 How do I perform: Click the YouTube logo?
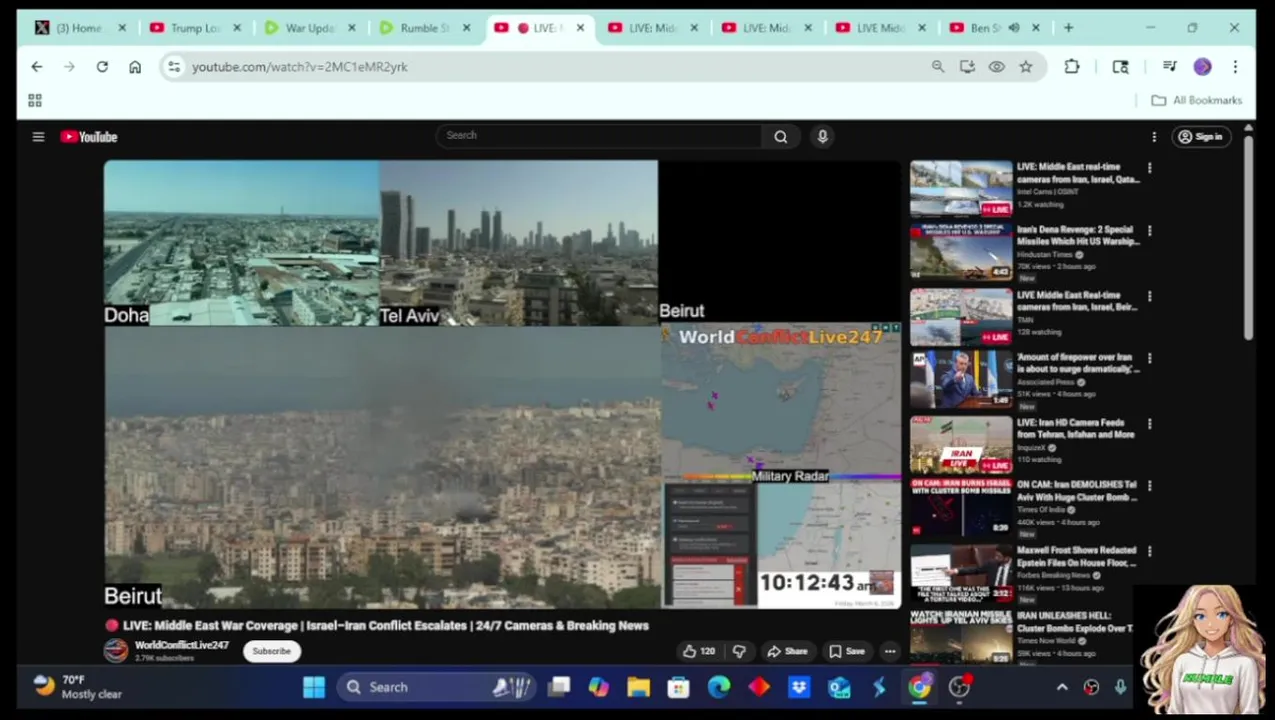click(x=89, y=137)
